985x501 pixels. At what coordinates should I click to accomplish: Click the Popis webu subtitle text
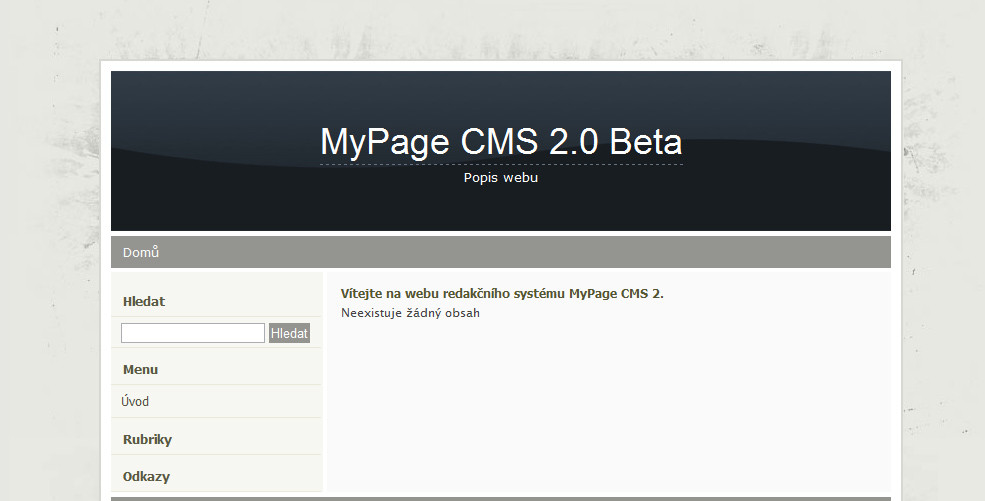coord(501,178)
